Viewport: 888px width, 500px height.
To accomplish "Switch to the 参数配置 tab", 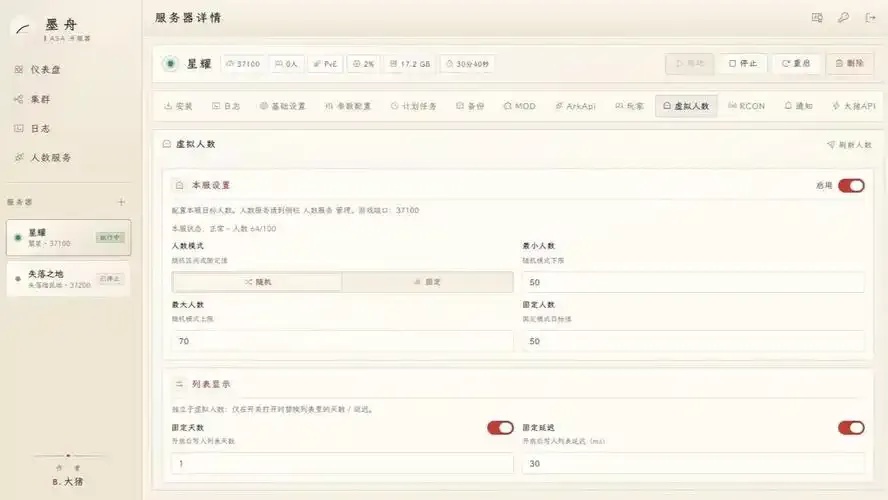I will click(348, 106).
